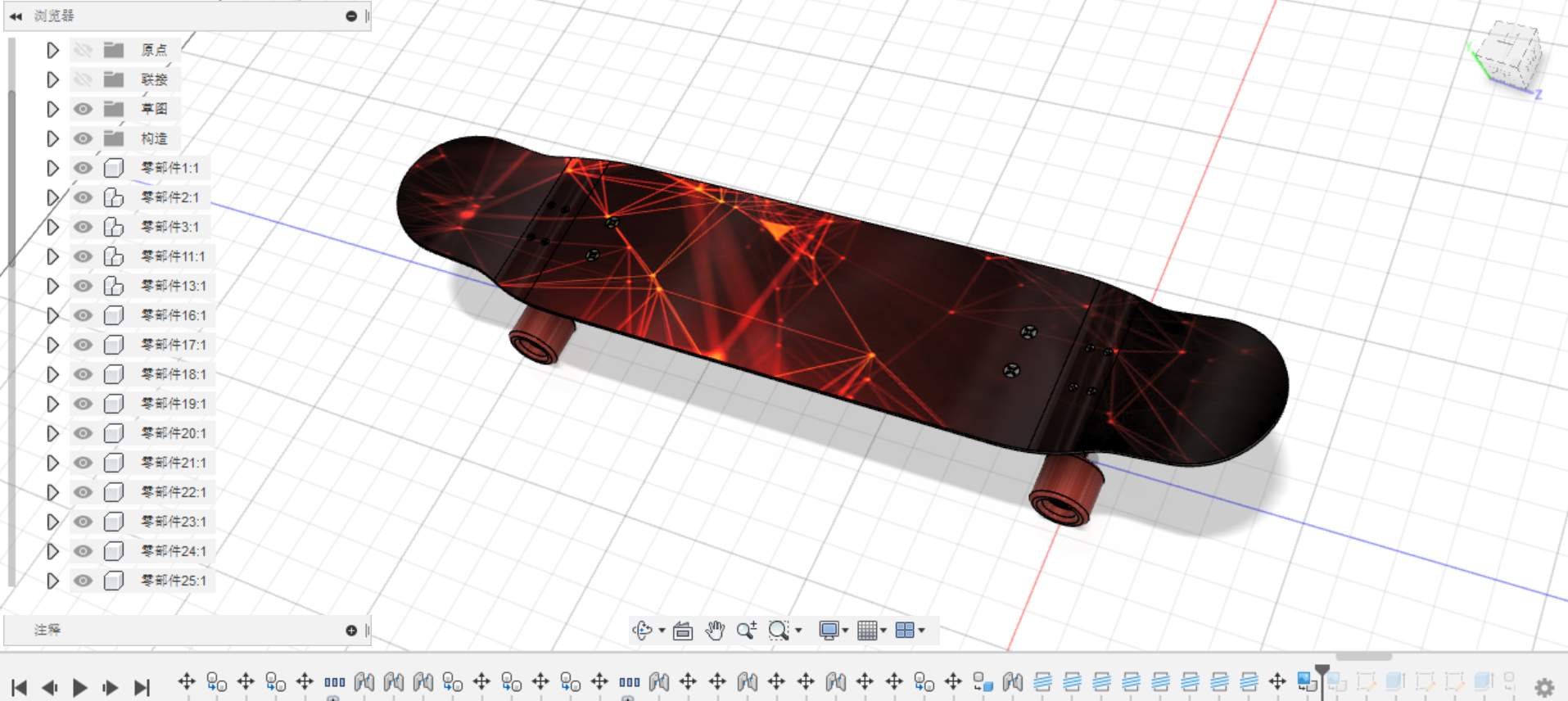The width and height of the screenshot is (1568, 701).
Task: Show the hidden 联接 folder
Action: point(83,79)
